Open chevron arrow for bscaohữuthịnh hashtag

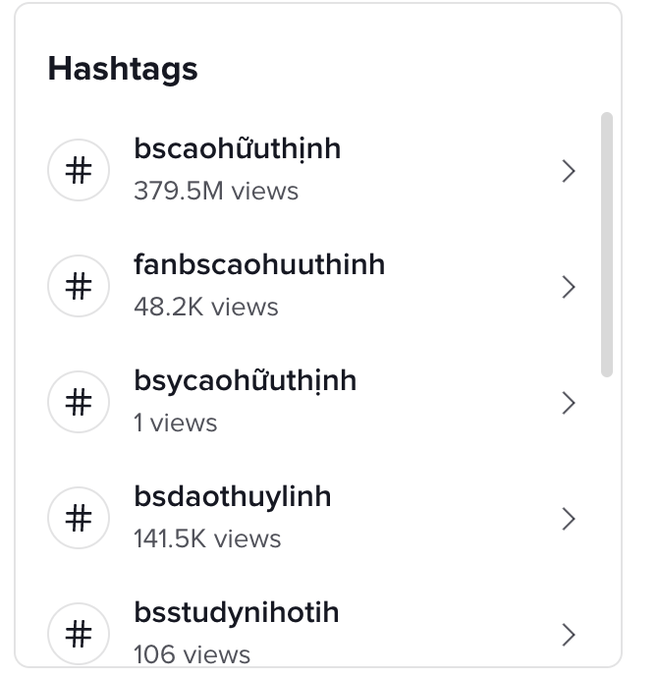(x=568, y=171)
